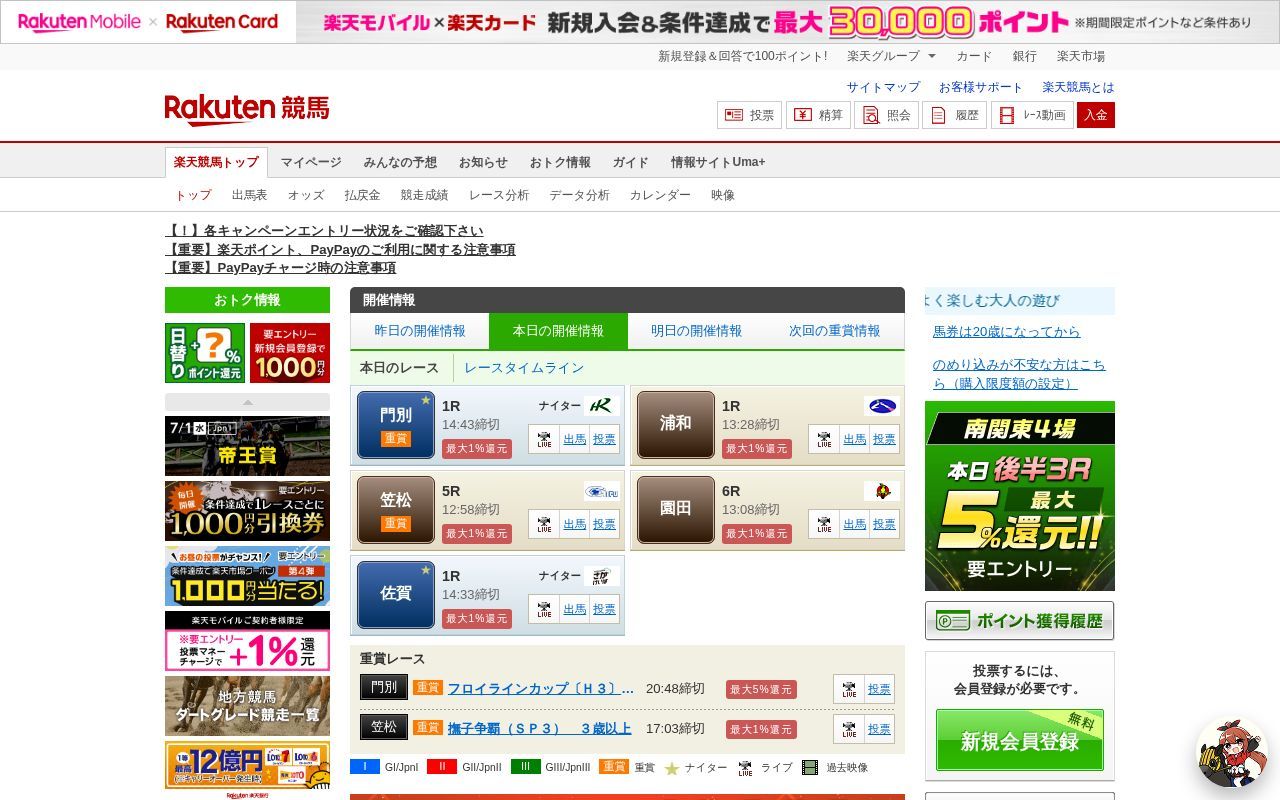Open マイページ in main navigation

coord(311,162)
